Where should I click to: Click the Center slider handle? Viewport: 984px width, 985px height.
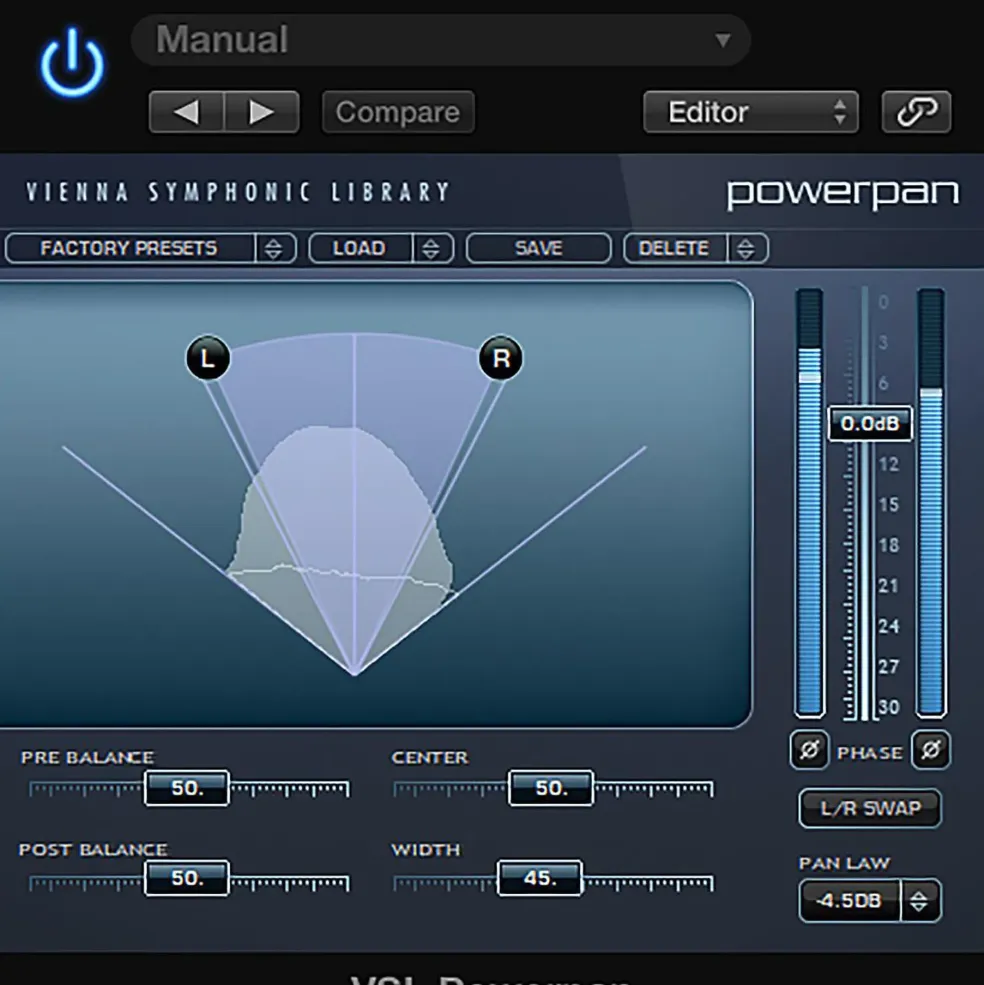coord(551,788)
